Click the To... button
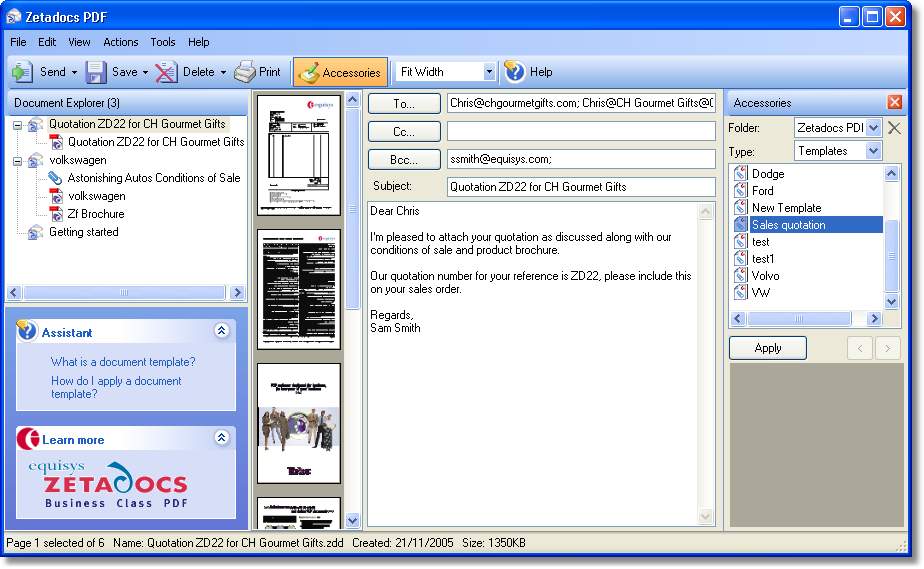The image size is (924, 569). point(404,104)
